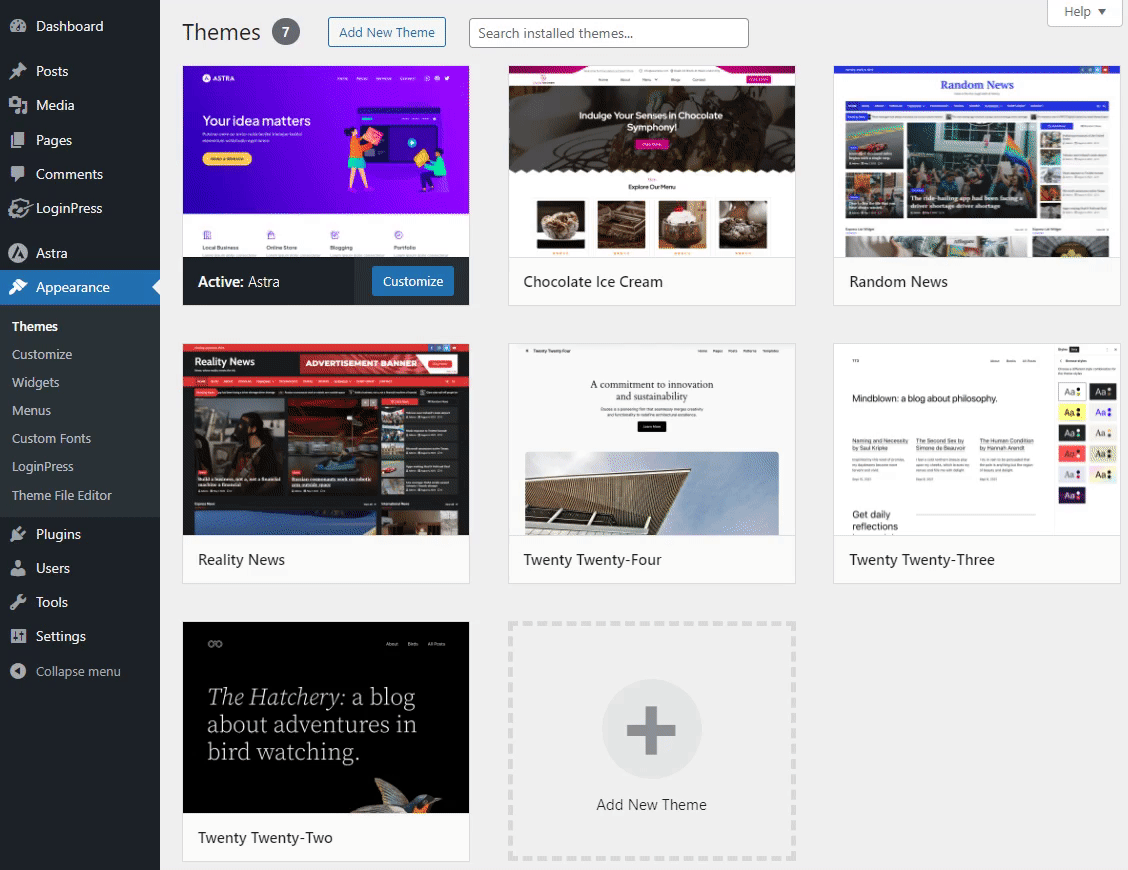
Task: Click the Random News theme name label
Action: tap(899, 282)
